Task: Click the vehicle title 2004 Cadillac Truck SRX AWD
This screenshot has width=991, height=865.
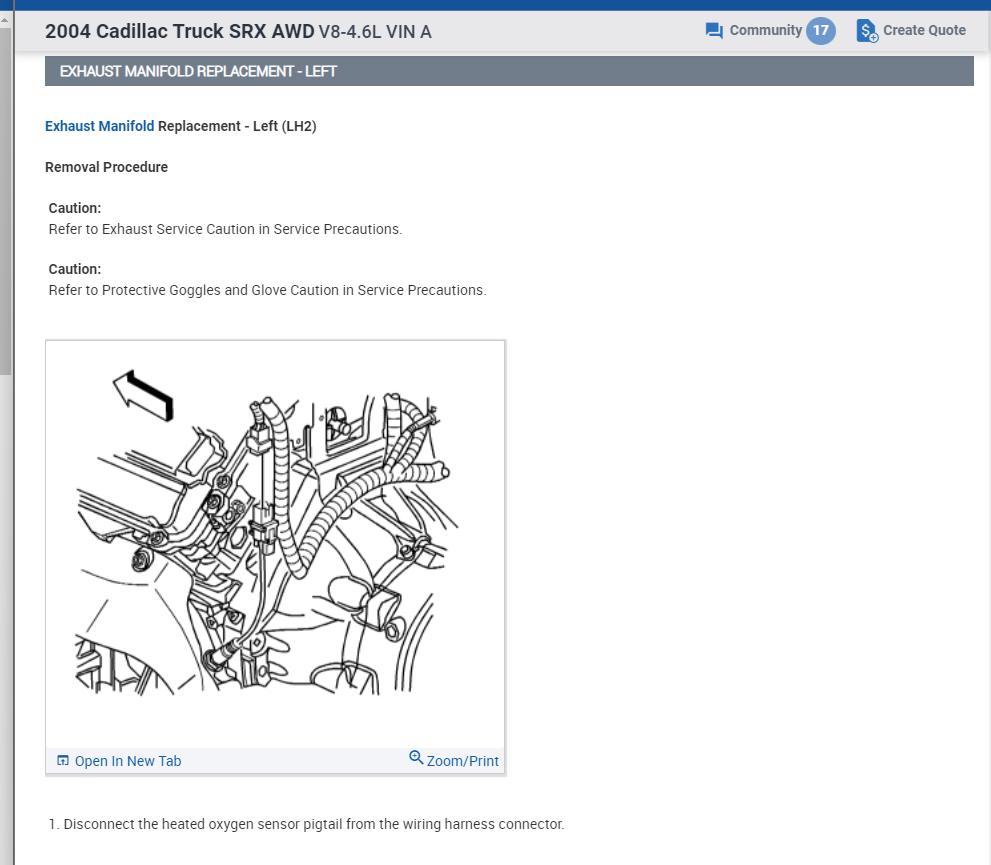Action: (x=179, y=32)
